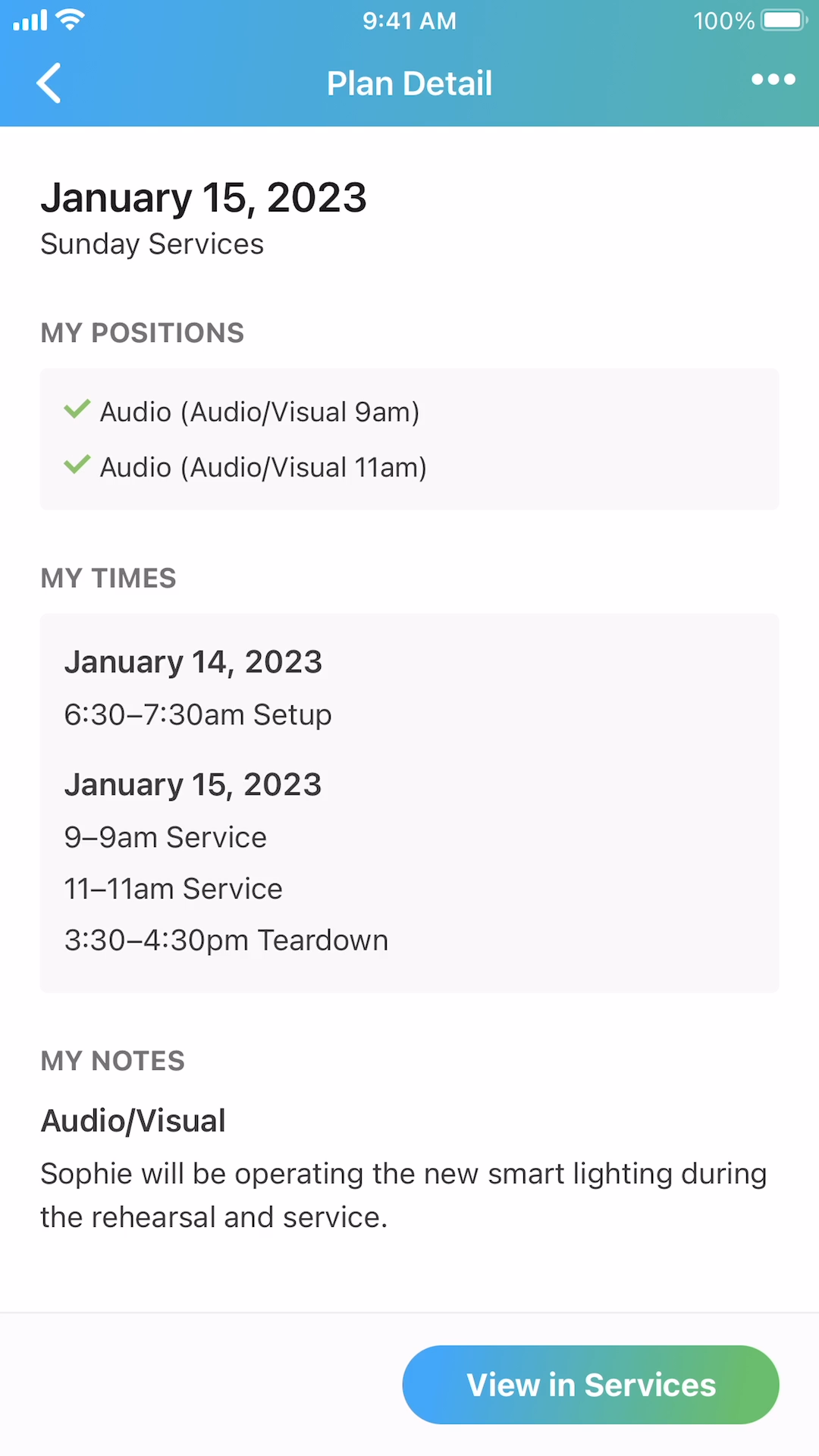The image size is (819, 1456).
Task: Tap the battery indicator icon
Action: click(784, 20)
